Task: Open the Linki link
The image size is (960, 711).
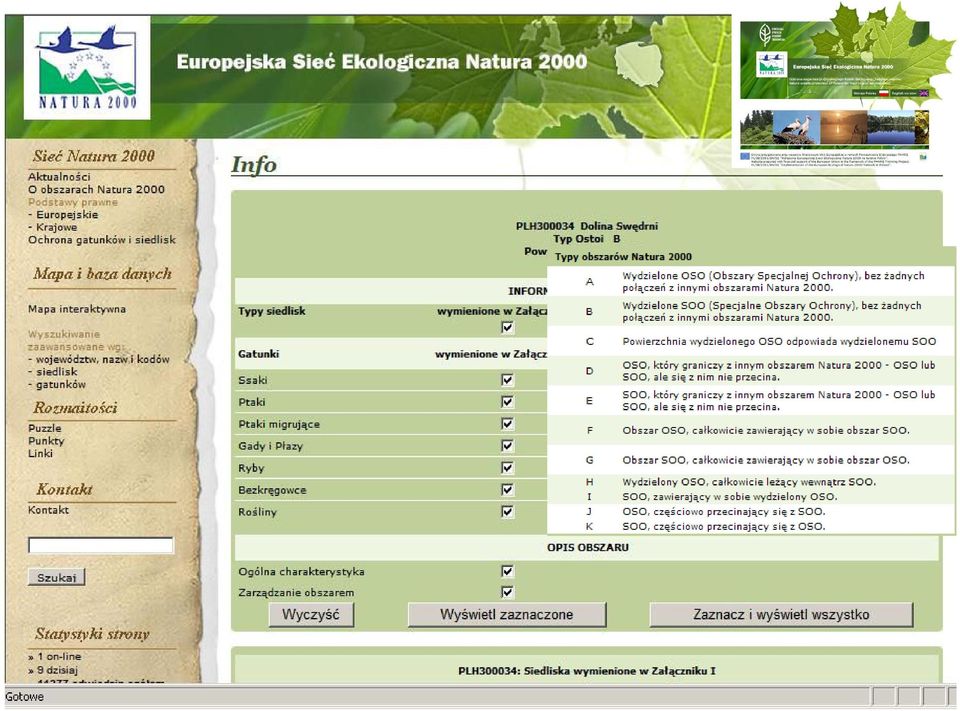Action: coord(40,453)
